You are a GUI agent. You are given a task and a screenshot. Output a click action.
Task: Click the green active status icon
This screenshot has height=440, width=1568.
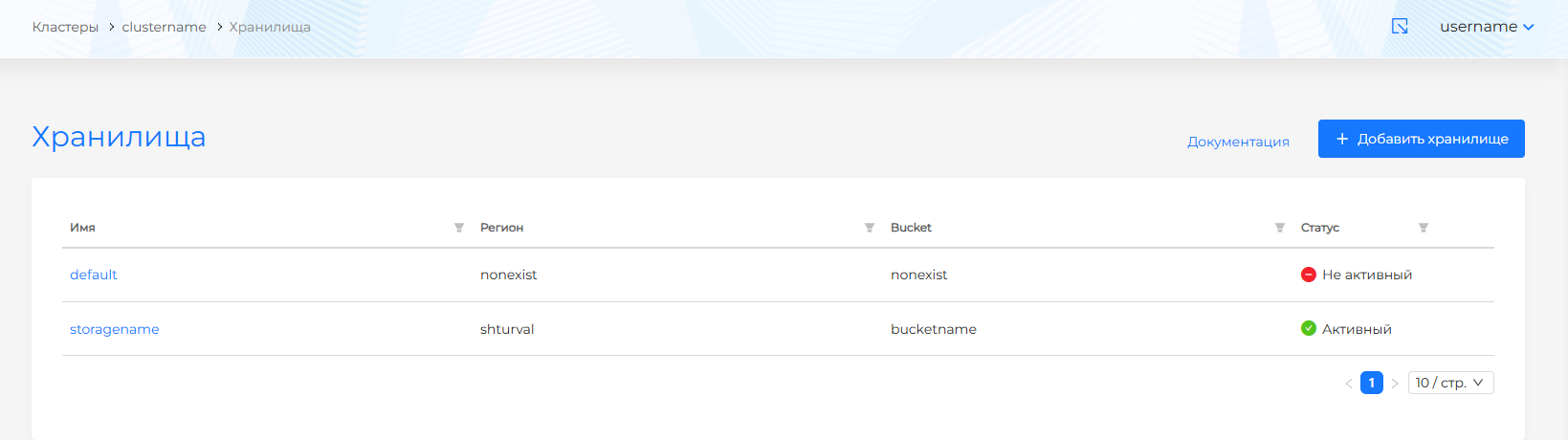click(1309, 329)
